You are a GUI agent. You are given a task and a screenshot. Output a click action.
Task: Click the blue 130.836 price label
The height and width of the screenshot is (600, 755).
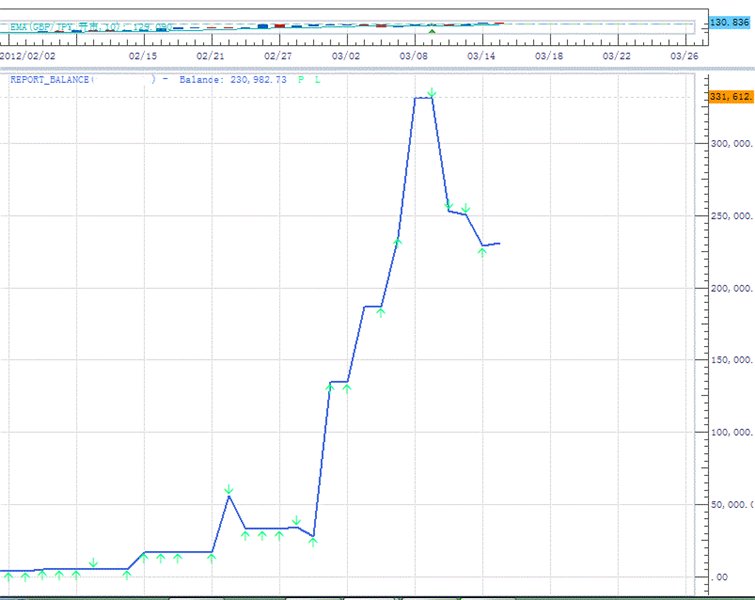(x=728, y=21)
